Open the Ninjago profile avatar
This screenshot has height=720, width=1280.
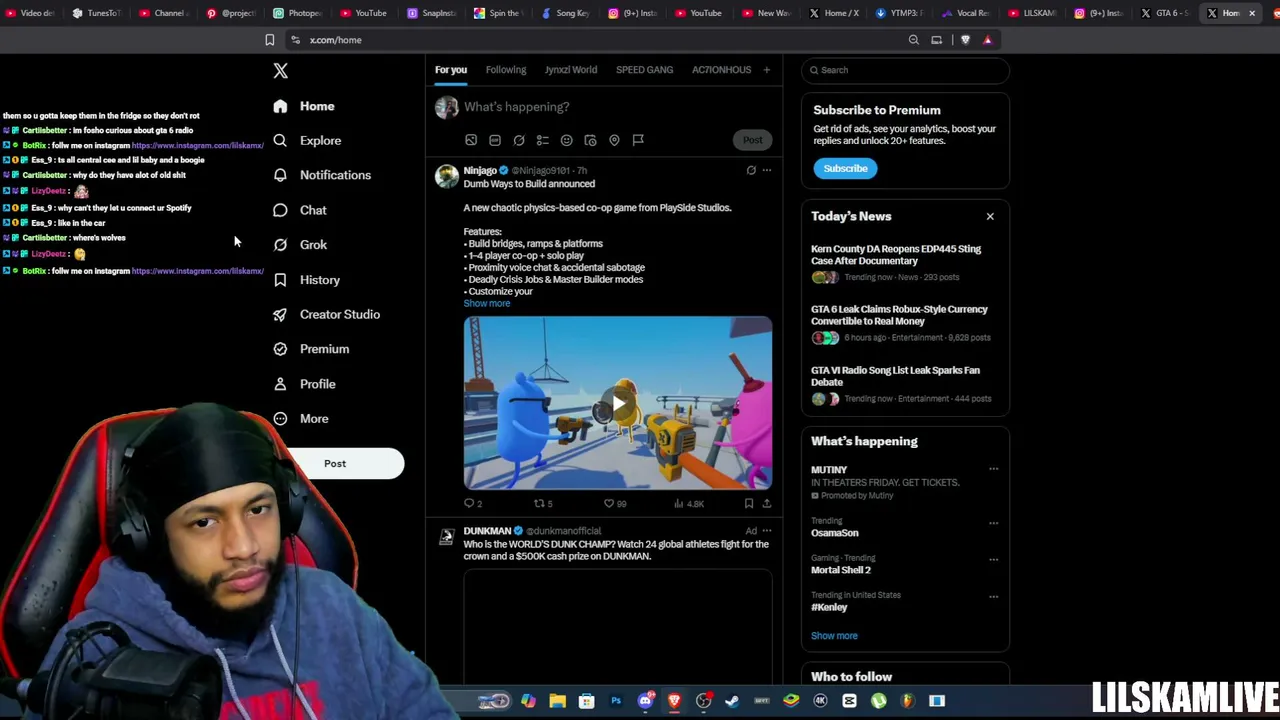pos(446,177)
